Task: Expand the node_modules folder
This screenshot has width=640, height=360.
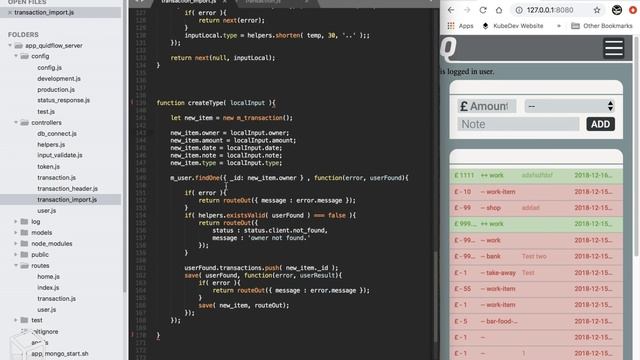Action: click(16, 243)
